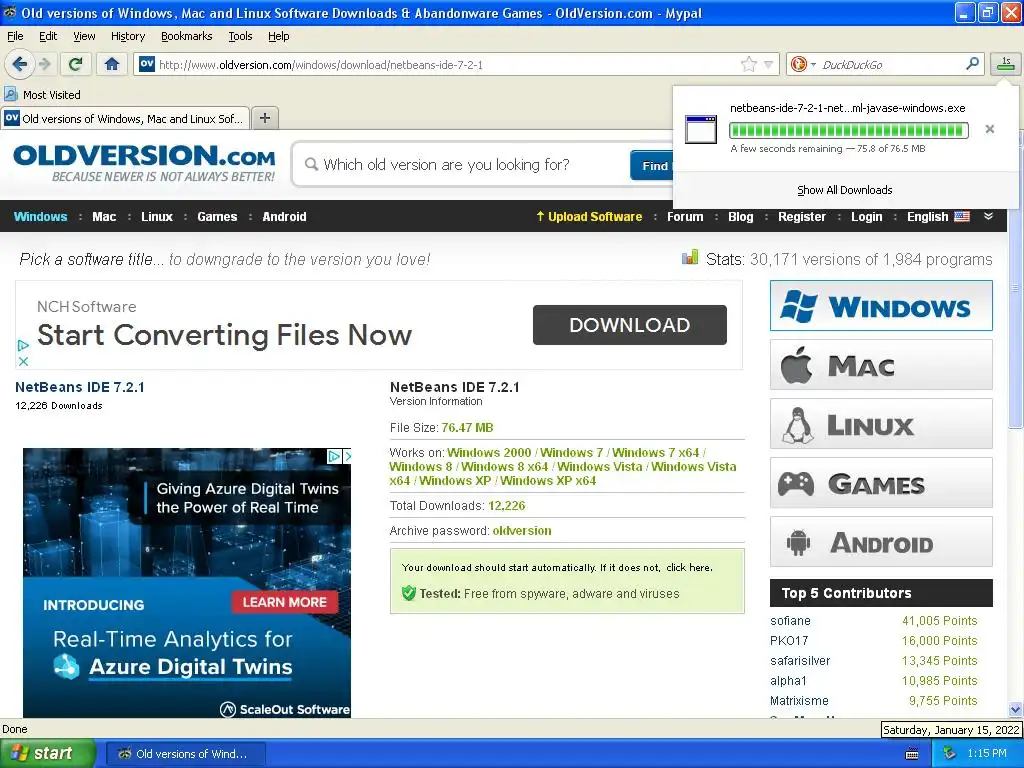Open the File menu
This screenshot has width=1024, height=768.
point(15,36)
